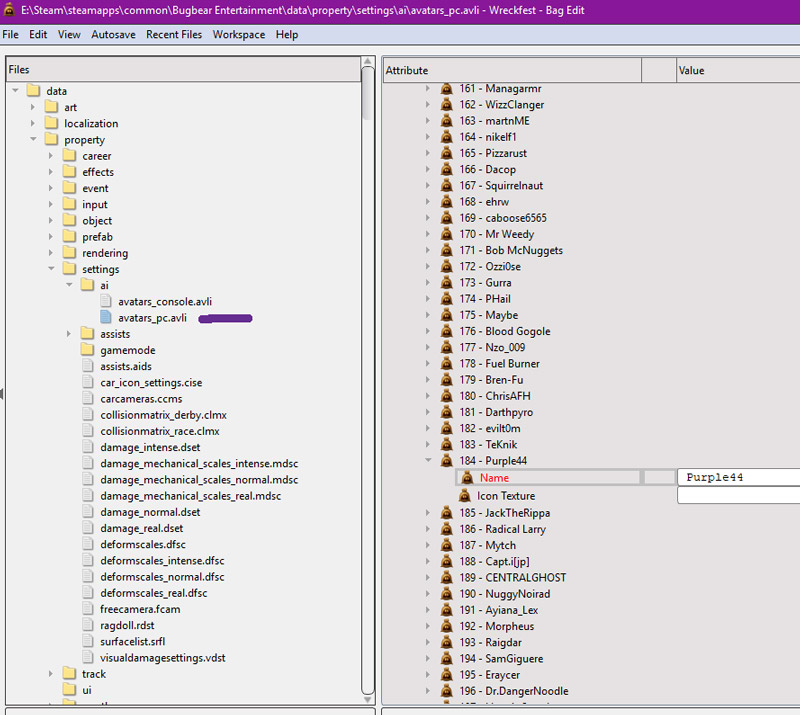Click the rendering folder label
The height and width of the screenshot is (715, 800).
(x=105, y=253)
